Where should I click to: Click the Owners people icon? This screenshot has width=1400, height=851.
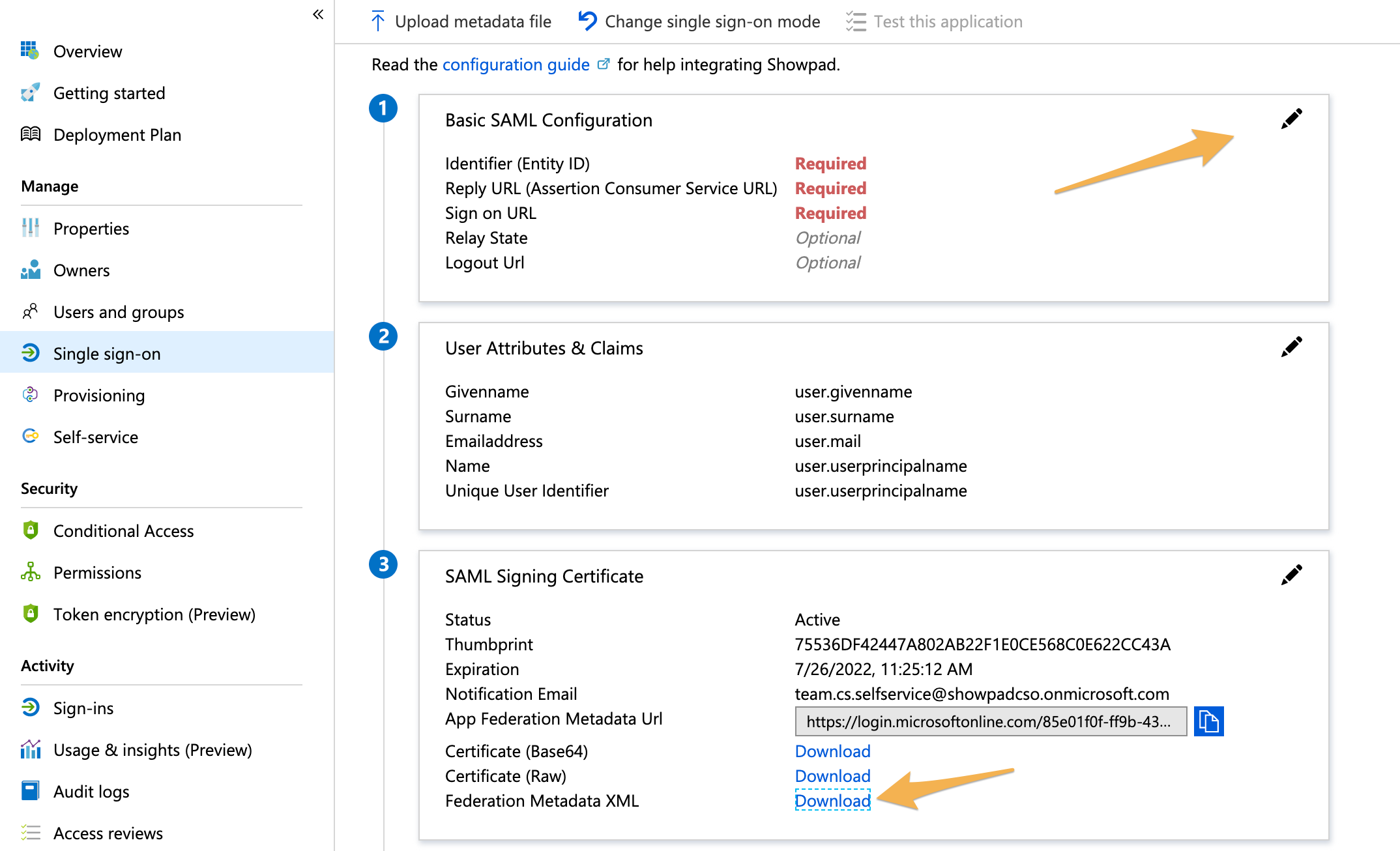click(x=30, y=270)
